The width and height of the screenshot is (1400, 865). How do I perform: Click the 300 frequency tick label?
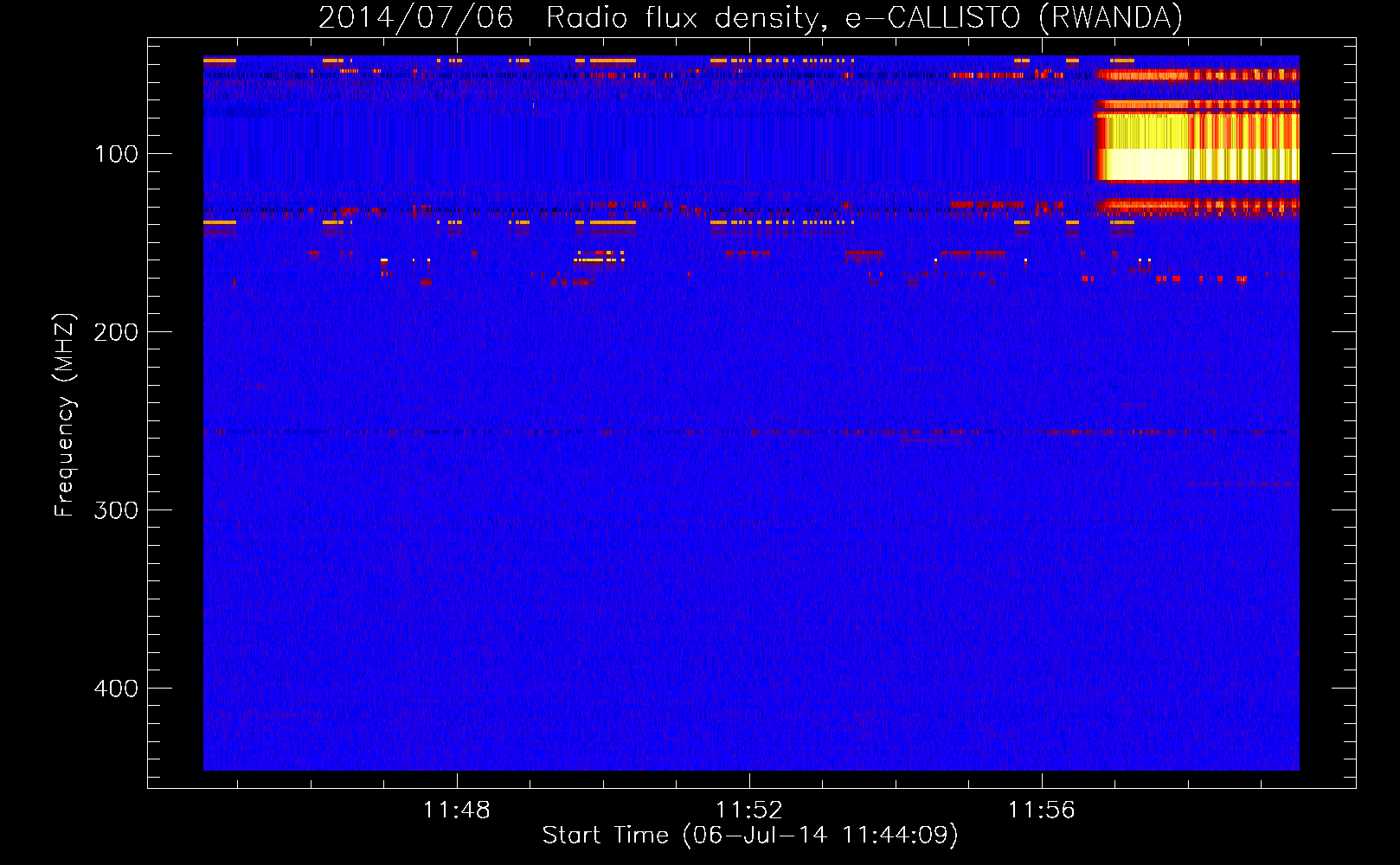(x=117, y=510)
